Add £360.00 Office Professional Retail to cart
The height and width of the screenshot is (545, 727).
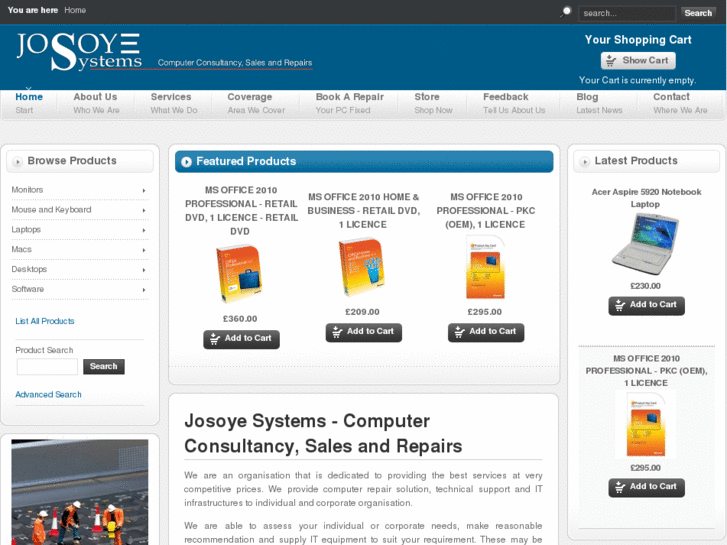click(241, 339)
